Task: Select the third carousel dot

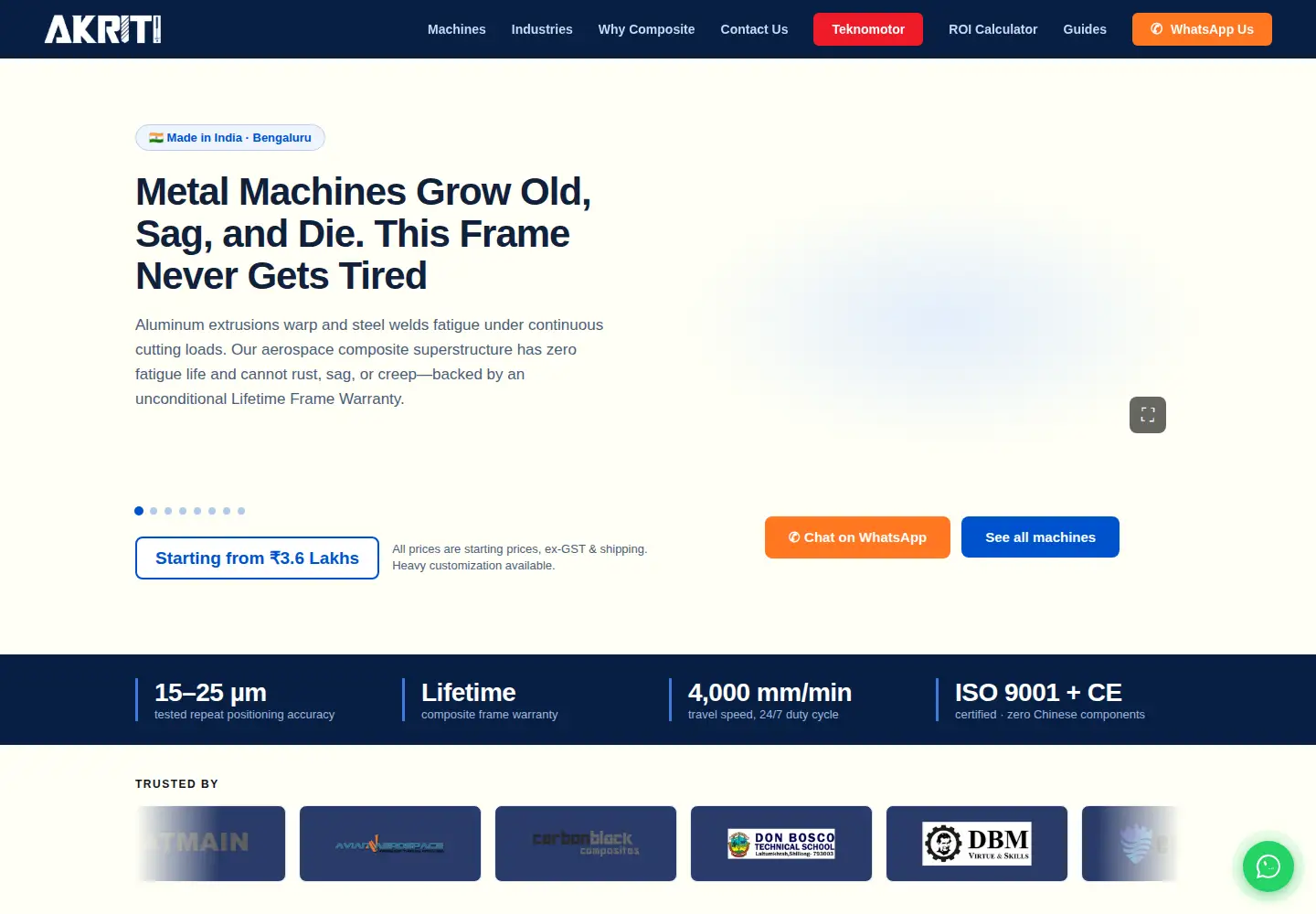Action: (168, 511)
